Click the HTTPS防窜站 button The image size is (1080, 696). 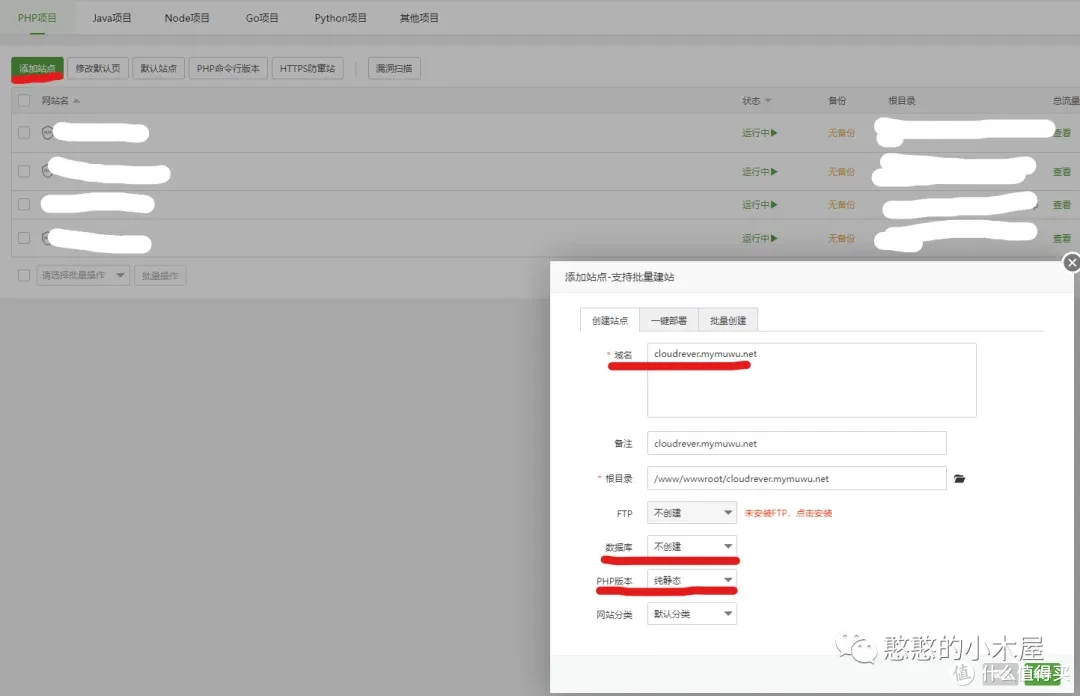point(307,68)
